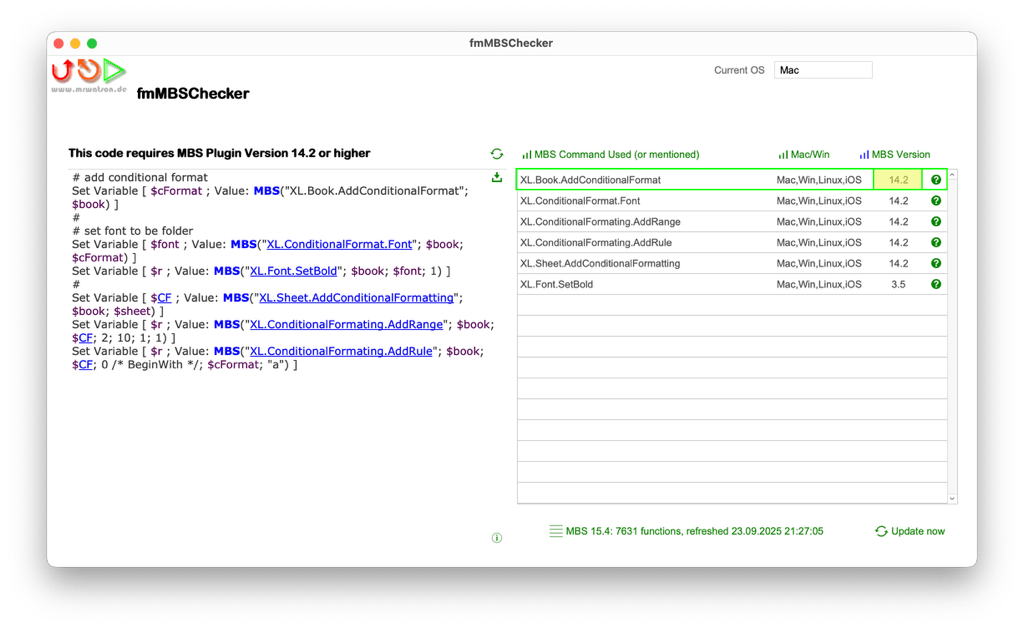Click the Current OS field showing Mac
This screenshot has width=1024, height=629.
[823, 70]
